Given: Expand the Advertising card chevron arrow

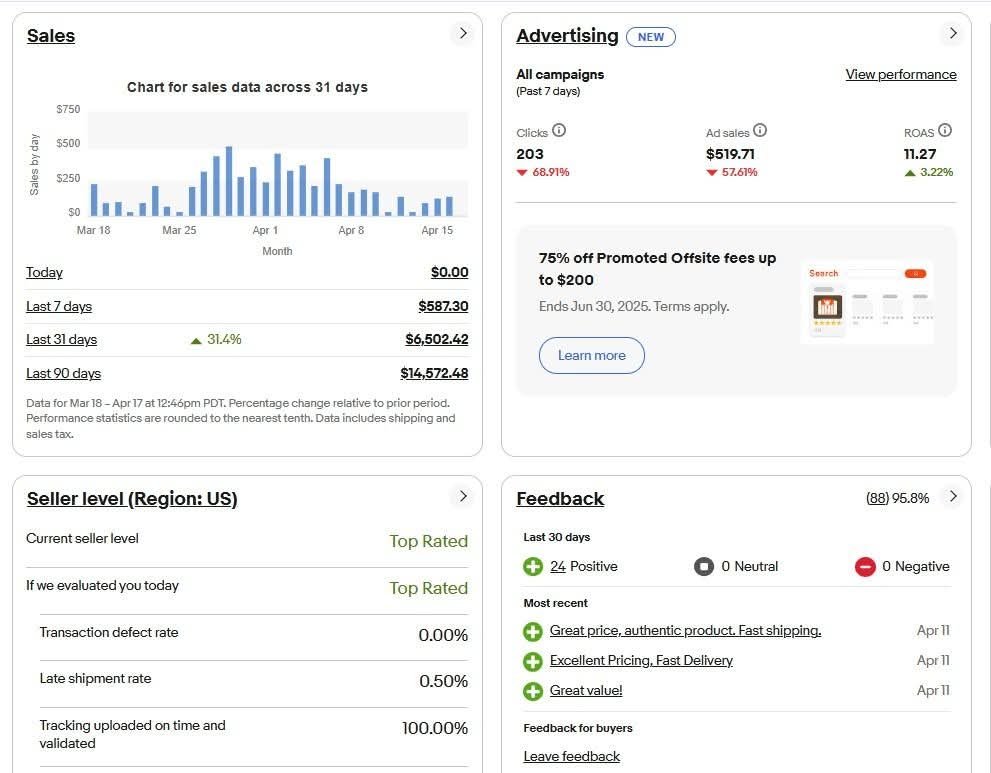Looking at the screenshot, I should pos(953,33).
